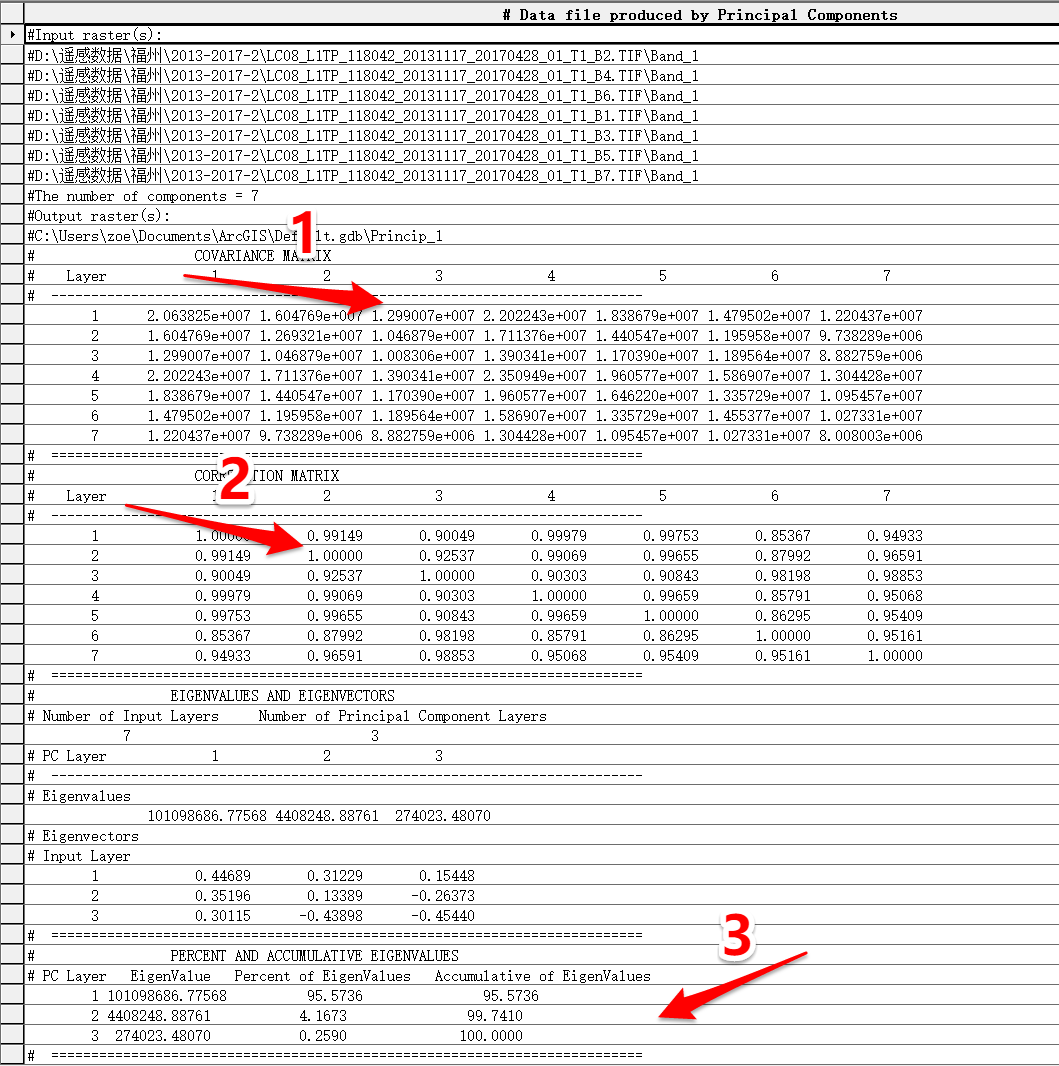Screen dimensions: 1059x1066
Task: Click the row selector beside the T1_B2.TIF path
Action: [12, 55]
